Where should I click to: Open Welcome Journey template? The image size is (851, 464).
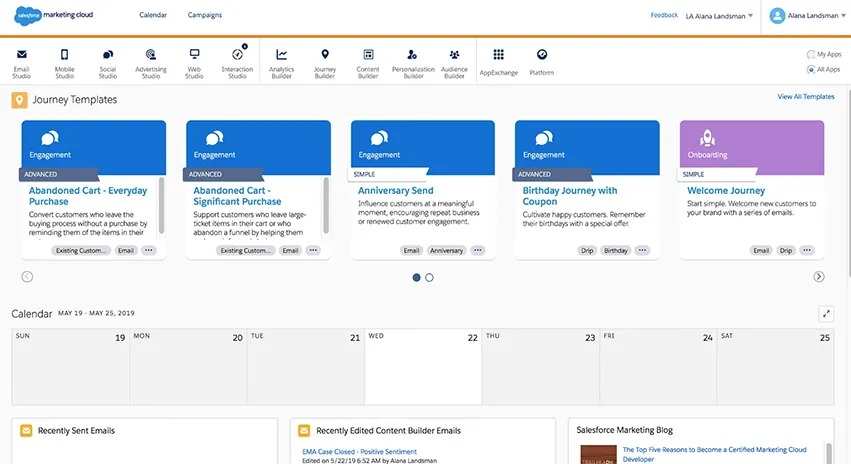pyautogui.click(x=726, y=190)
